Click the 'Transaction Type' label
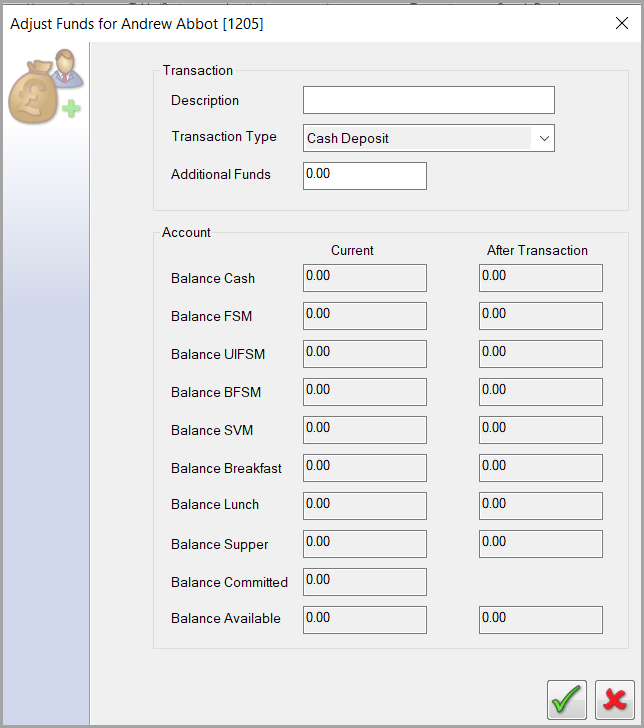 point(224,137)
